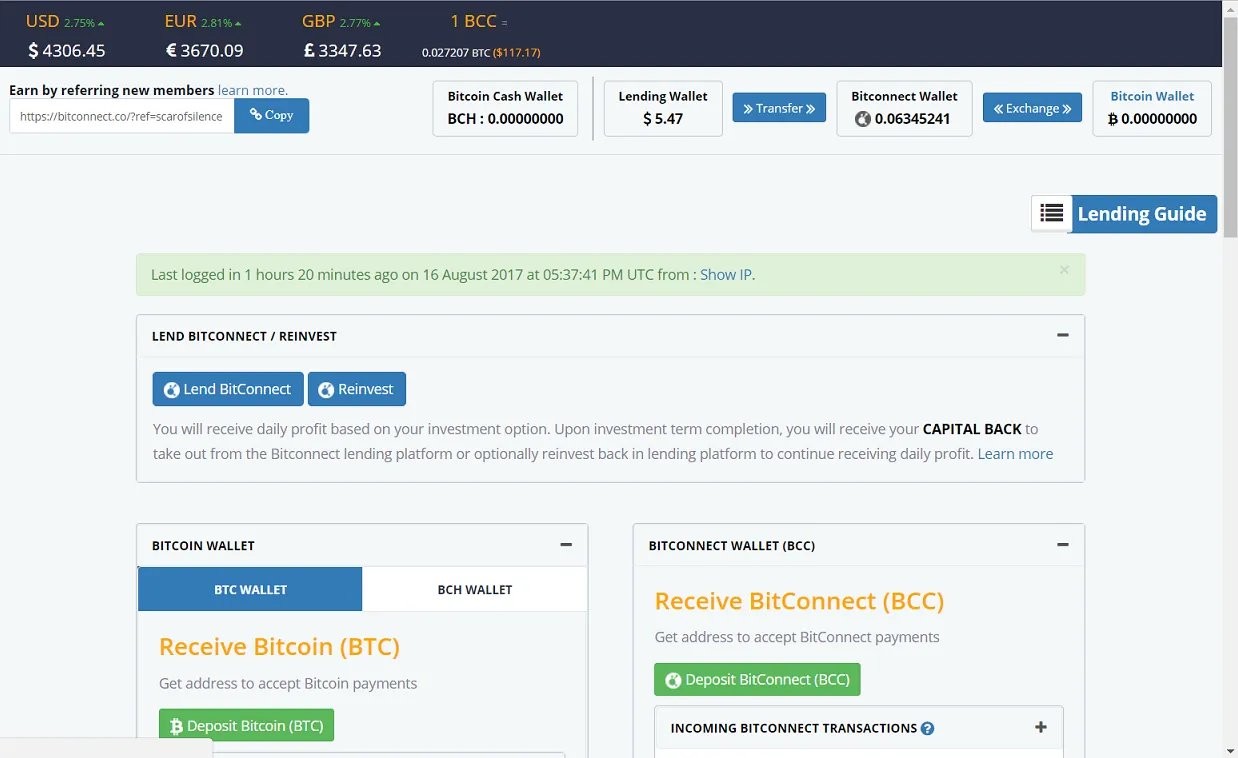This screenshot has height=758, width=1238.
Task: Click the Reinvest button
Action: pos(357,389)
